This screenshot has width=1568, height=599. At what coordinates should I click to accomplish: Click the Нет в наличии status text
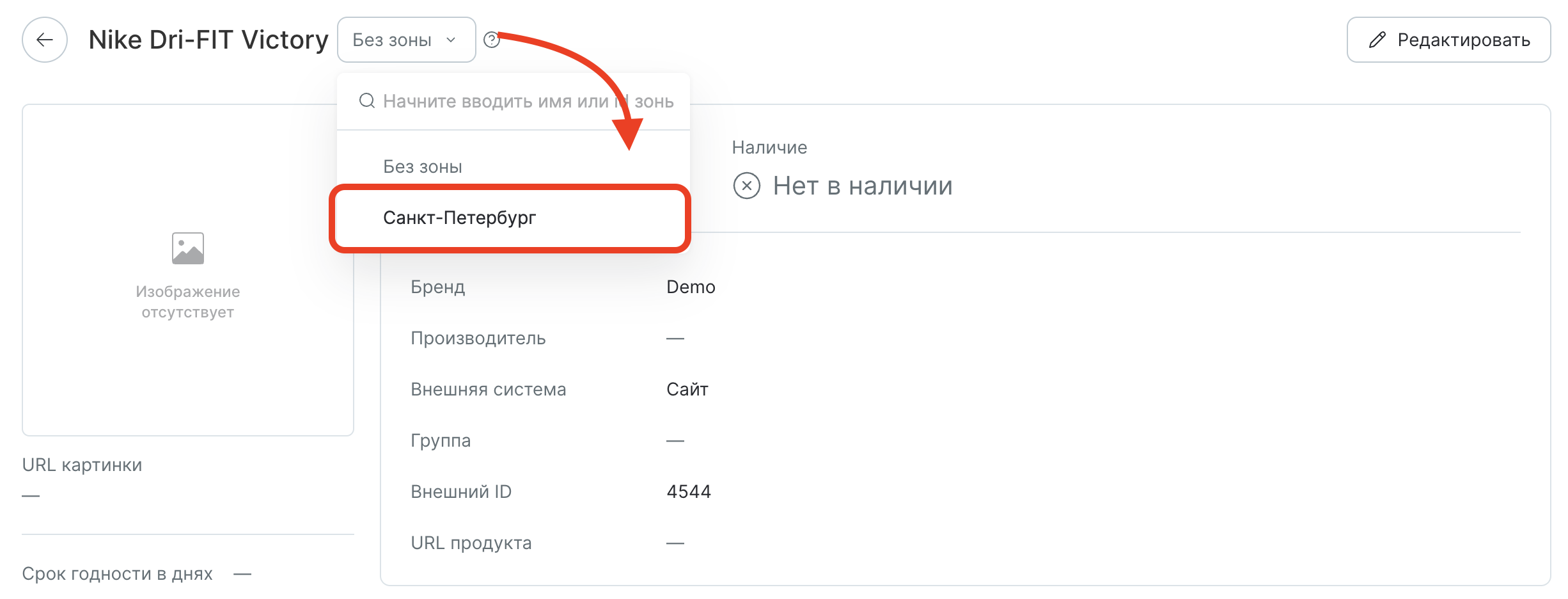[863, 186]
